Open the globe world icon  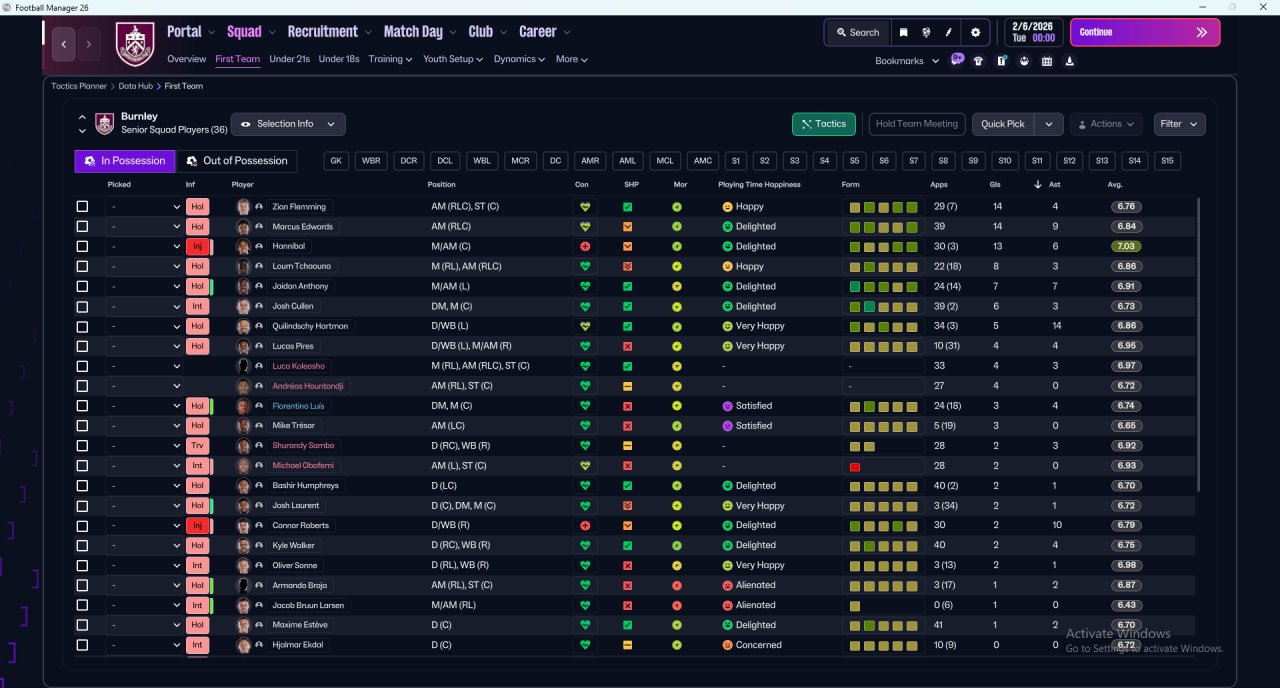click(x=925, y=33)
